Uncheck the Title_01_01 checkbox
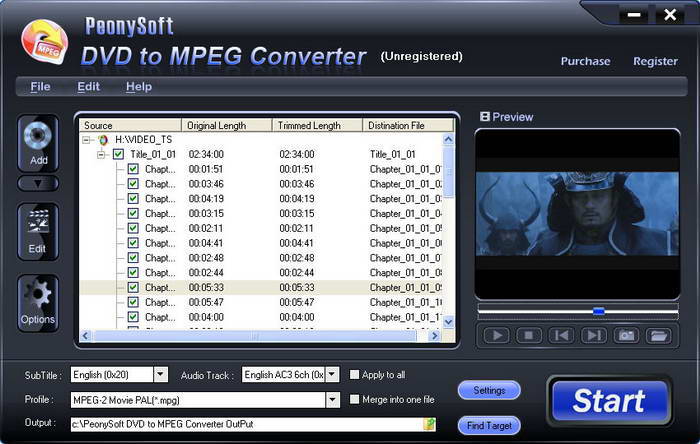 [118, 154]
